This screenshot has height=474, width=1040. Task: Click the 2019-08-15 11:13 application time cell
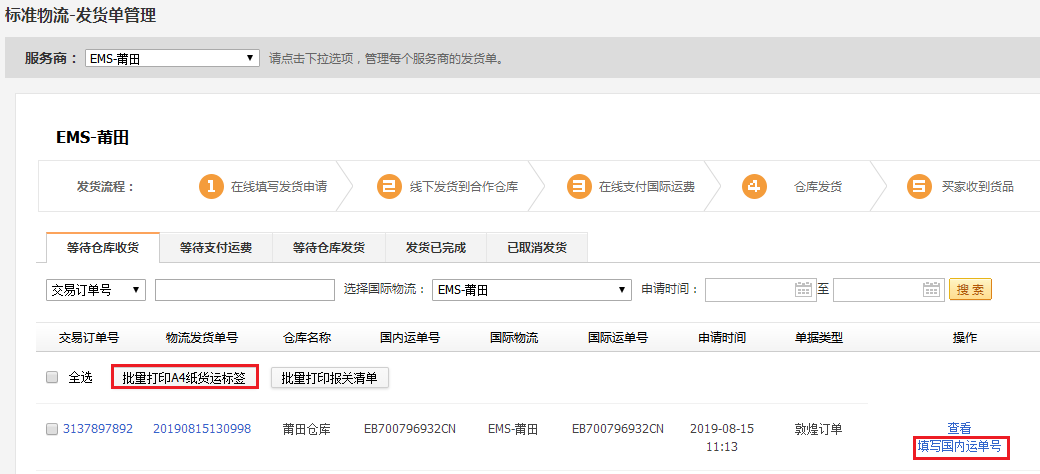722,438
